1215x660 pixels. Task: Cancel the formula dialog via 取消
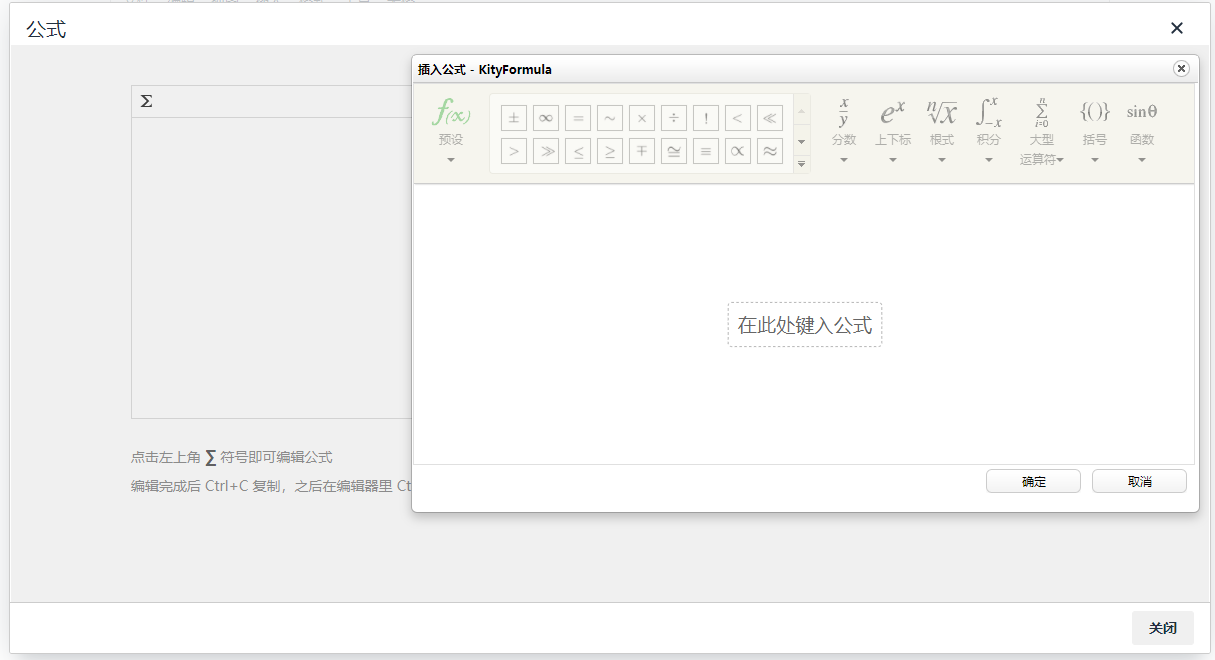(x=1139, y=481)
